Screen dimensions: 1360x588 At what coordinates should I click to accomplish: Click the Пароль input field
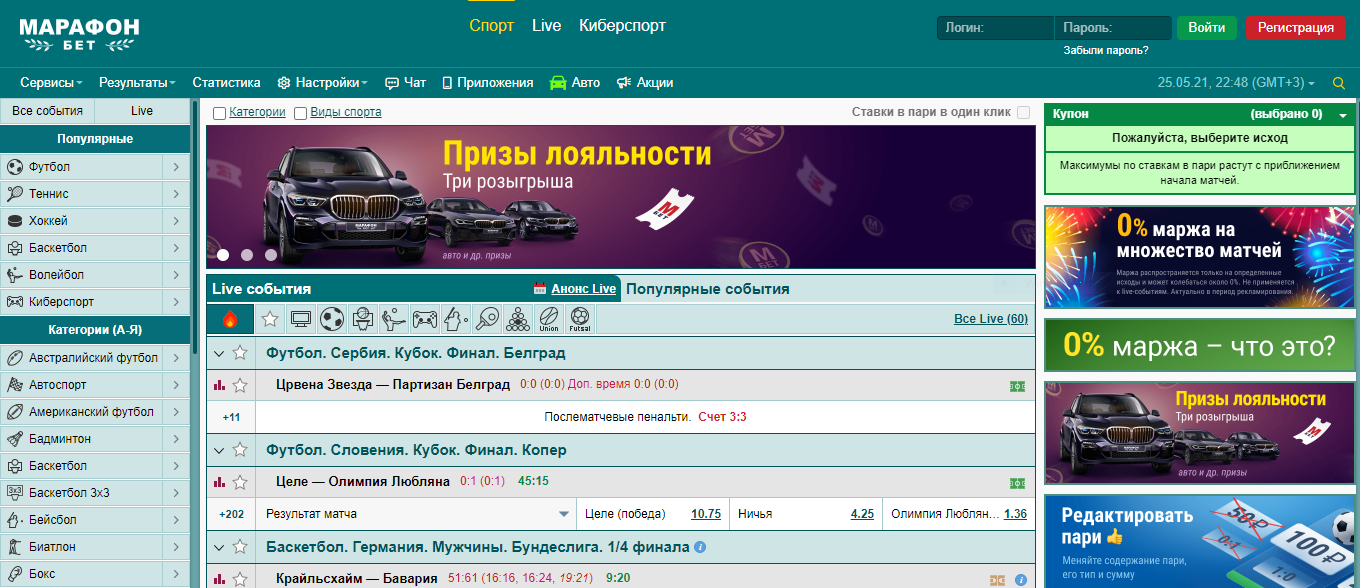pos(1113,28)
